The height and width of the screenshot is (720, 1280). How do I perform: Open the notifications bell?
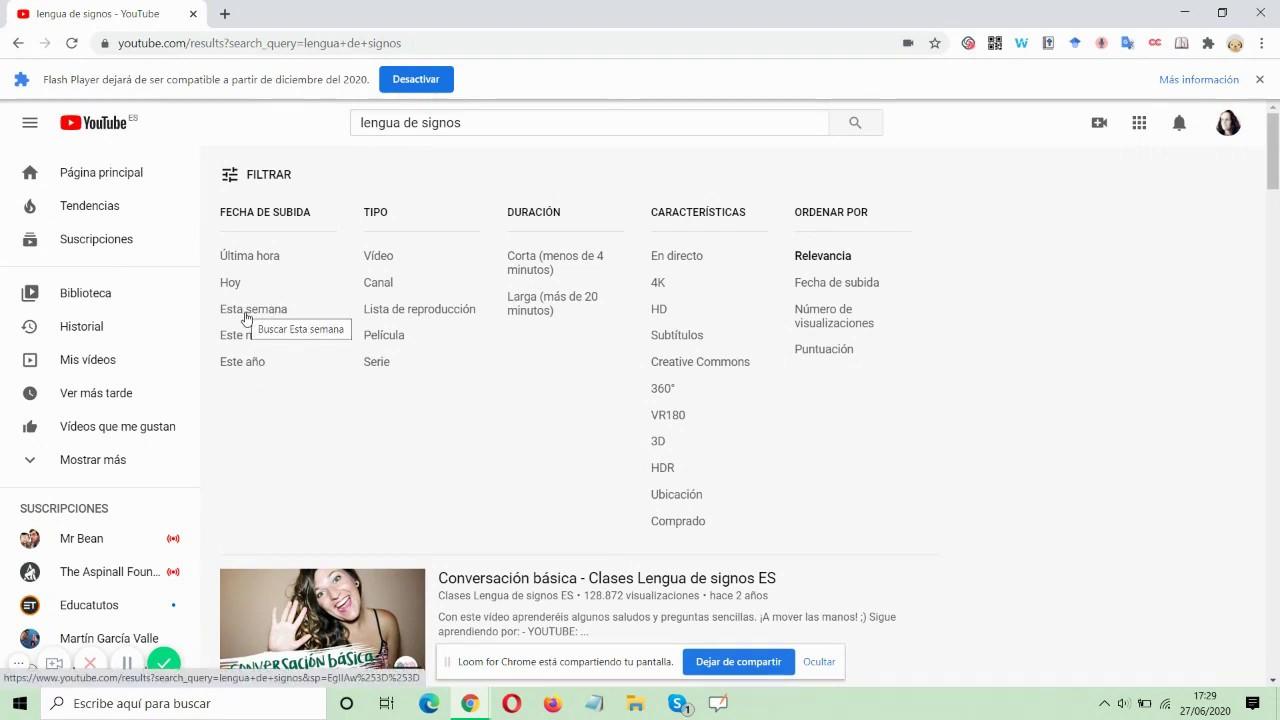click(x=1179, y=122)
